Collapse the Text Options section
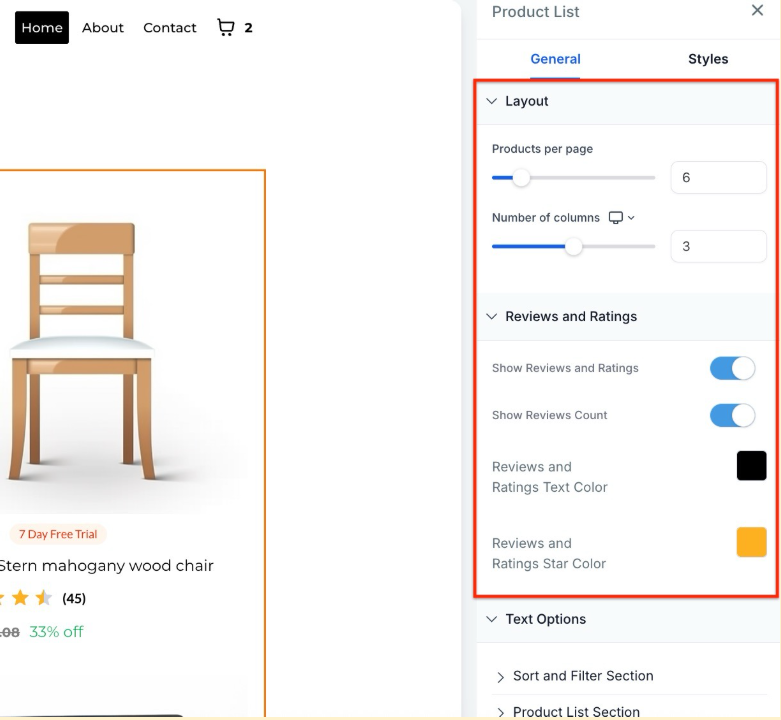The image size is (781, 720). point(491,619)
